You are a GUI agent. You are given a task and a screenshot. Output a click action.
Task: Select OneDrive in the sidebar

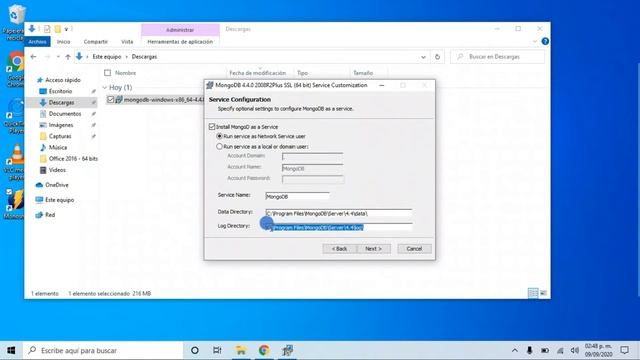(x=57, y=185)
